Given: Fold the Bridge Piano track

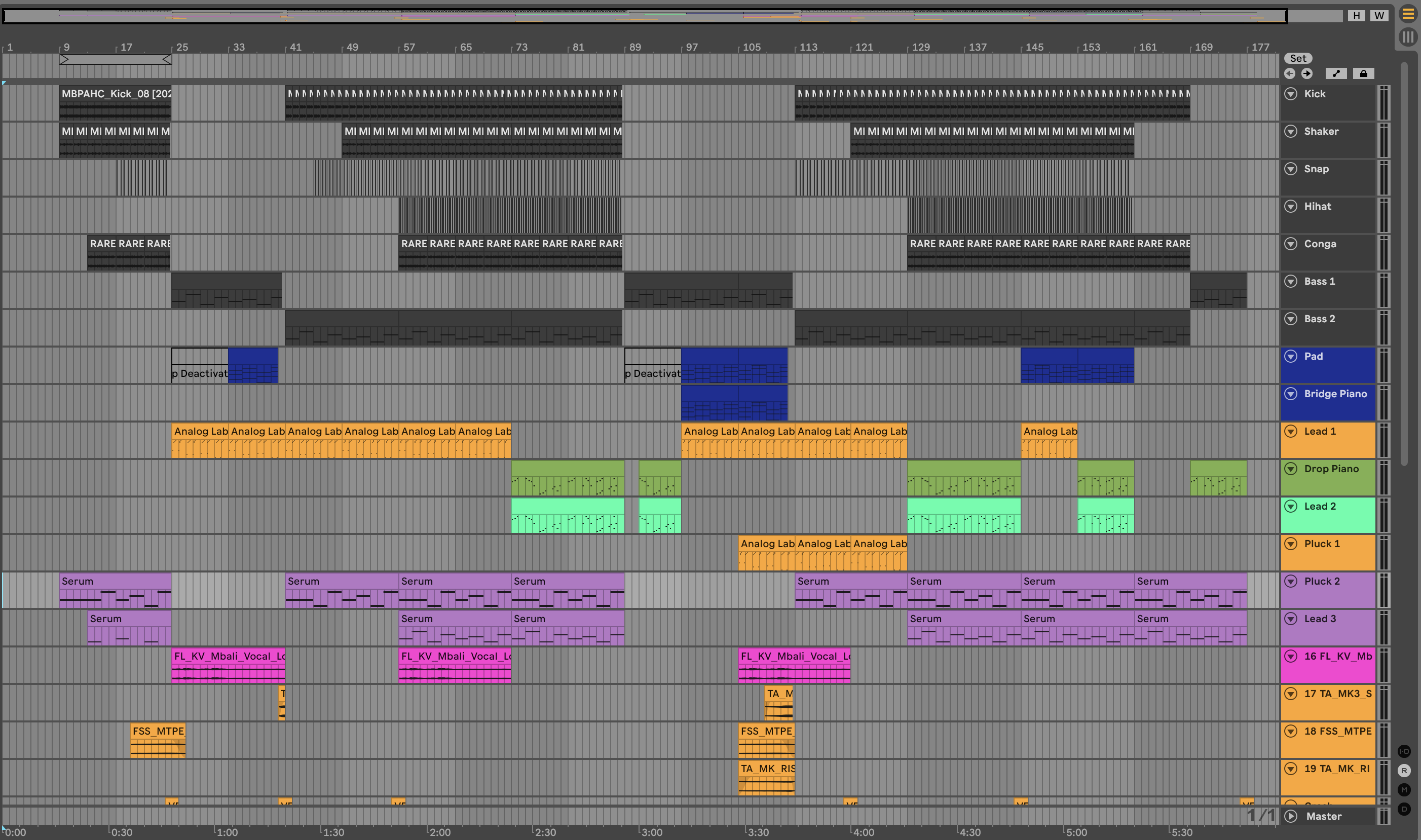Looking at the screenshot, I should tap(1291, 394).
